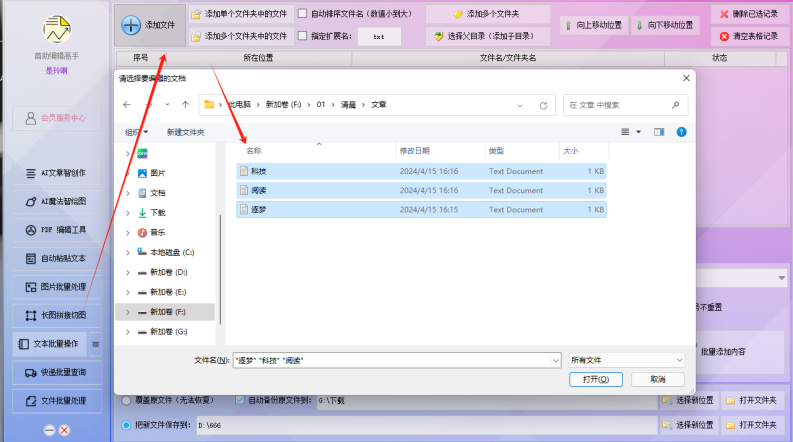Open 文件批量处理 sidebar item
Screen dimensions: 793x442
click(x=57, y=401)
